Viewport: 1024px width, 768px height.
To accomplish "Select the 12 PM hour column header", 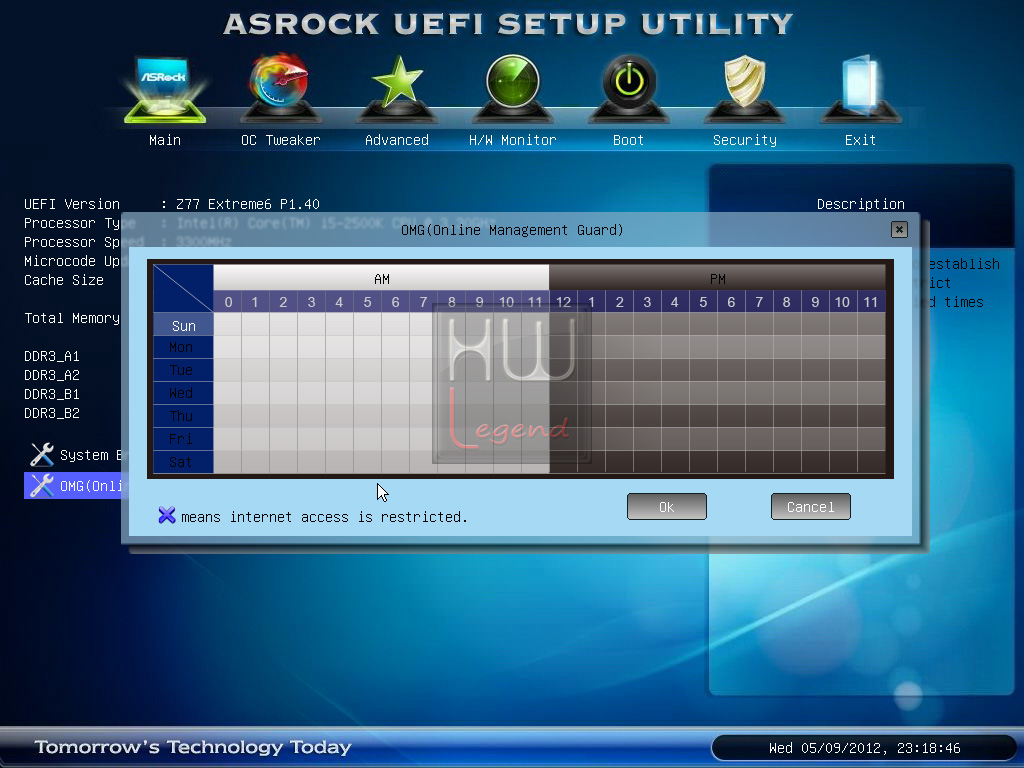I will (564, 302).
